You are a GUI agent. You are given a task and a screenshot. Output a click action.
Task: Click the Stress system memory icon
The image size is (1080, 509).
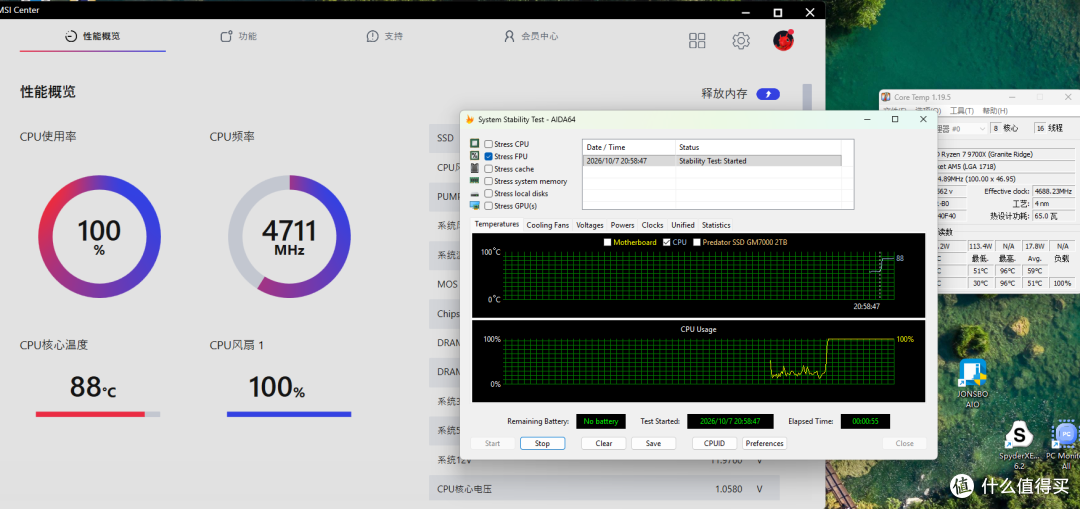coord(475,180)
